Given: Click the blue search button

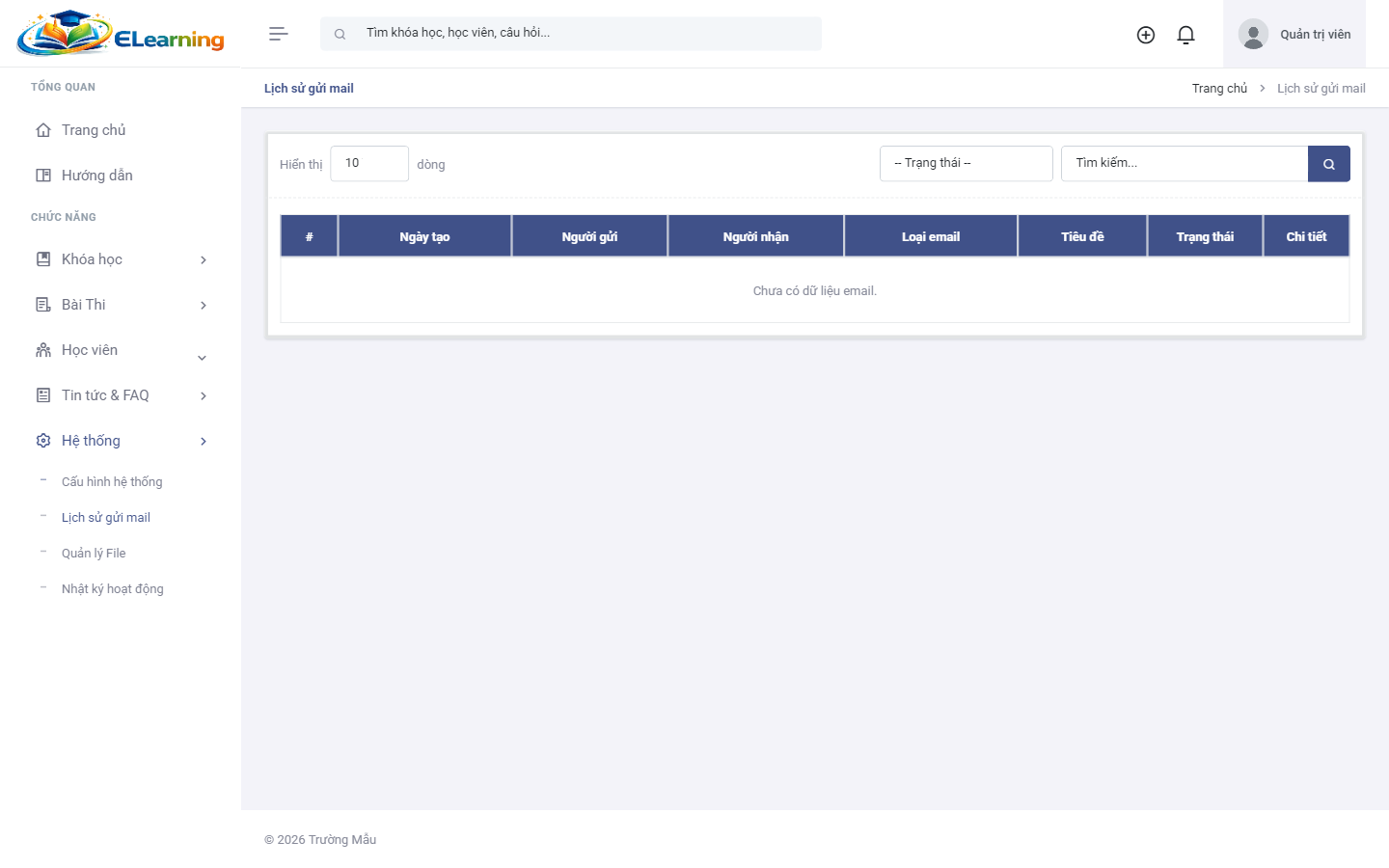Looking at the screenshot, I should point(1329,164).
